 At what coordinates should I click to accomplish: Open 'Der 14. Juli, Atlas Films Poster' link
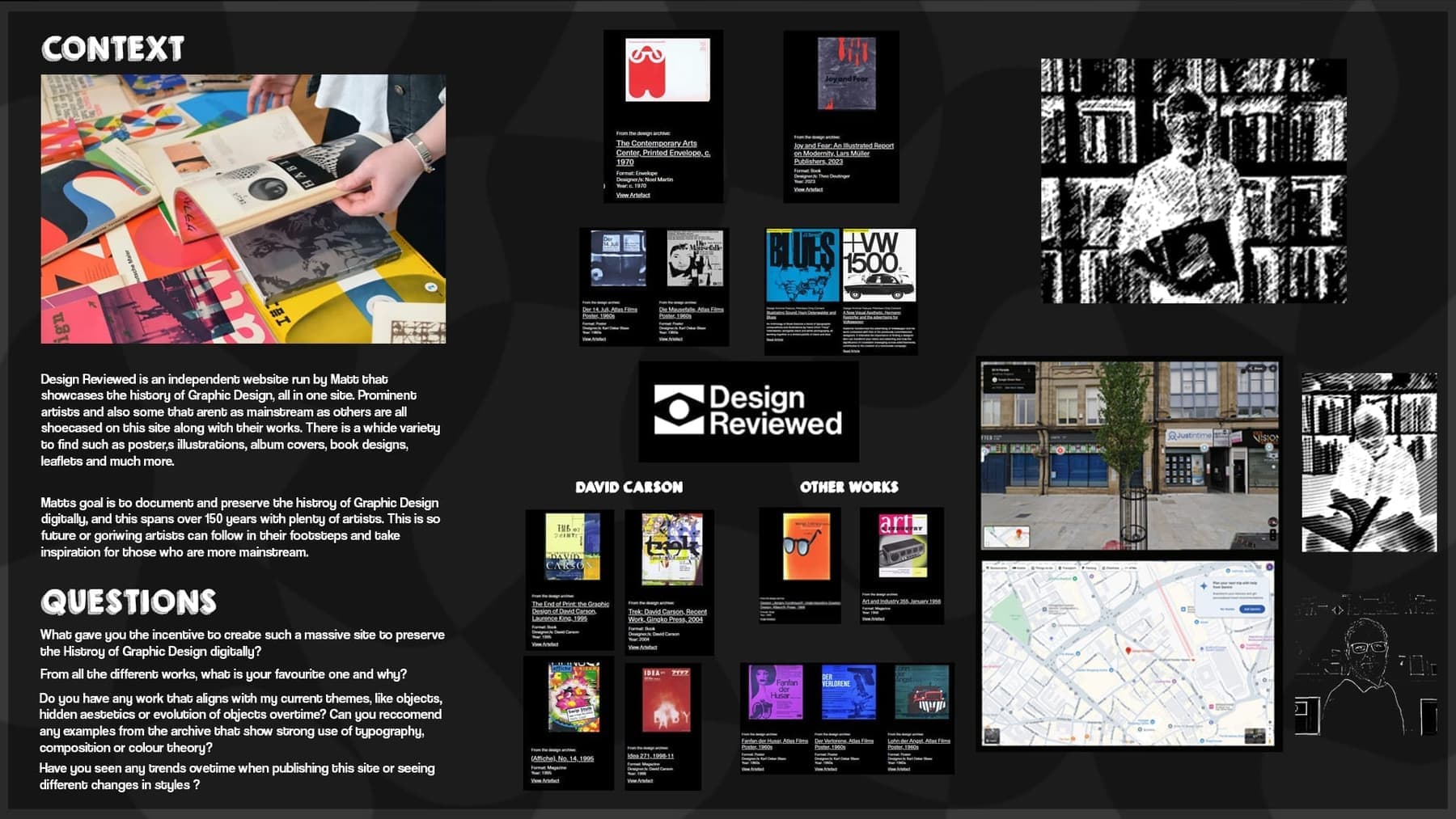pos(610,312)
